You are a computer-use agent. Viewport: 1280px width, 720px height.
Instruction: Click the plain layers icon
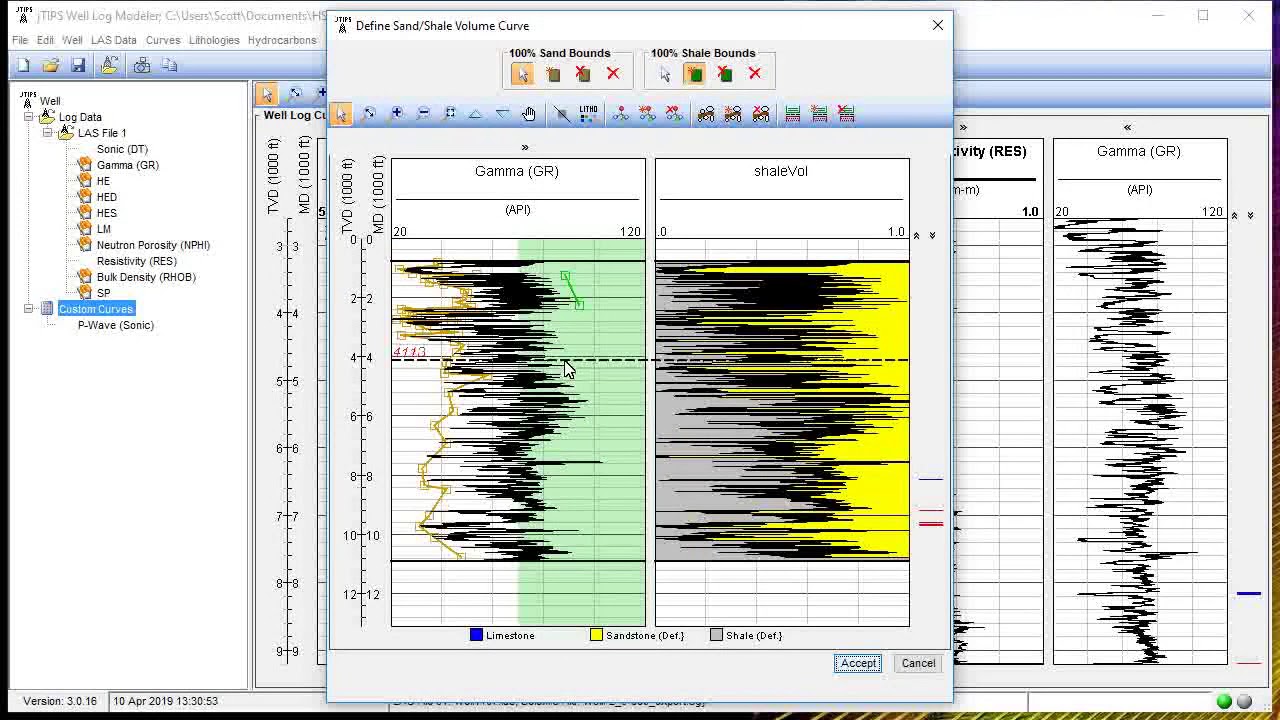tap(793, 114)
